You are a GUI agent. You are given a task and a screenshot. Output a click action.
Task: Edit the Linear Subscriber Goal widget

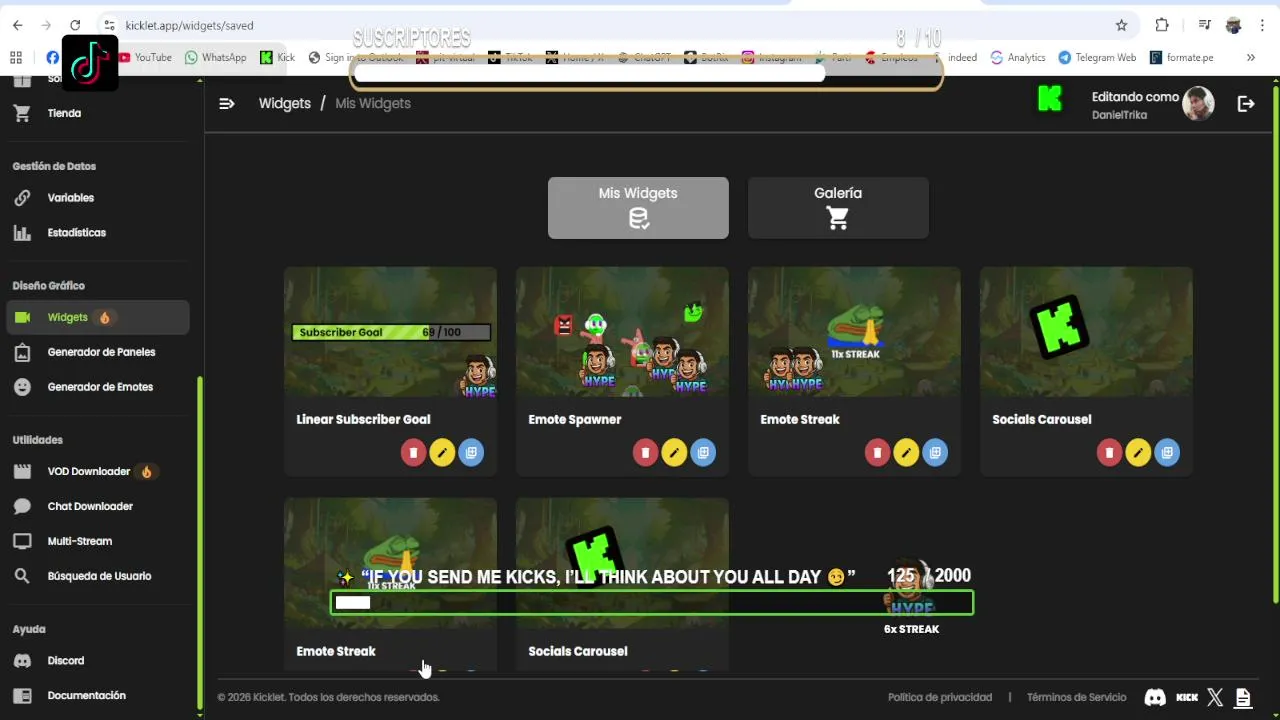coord(442,453)
